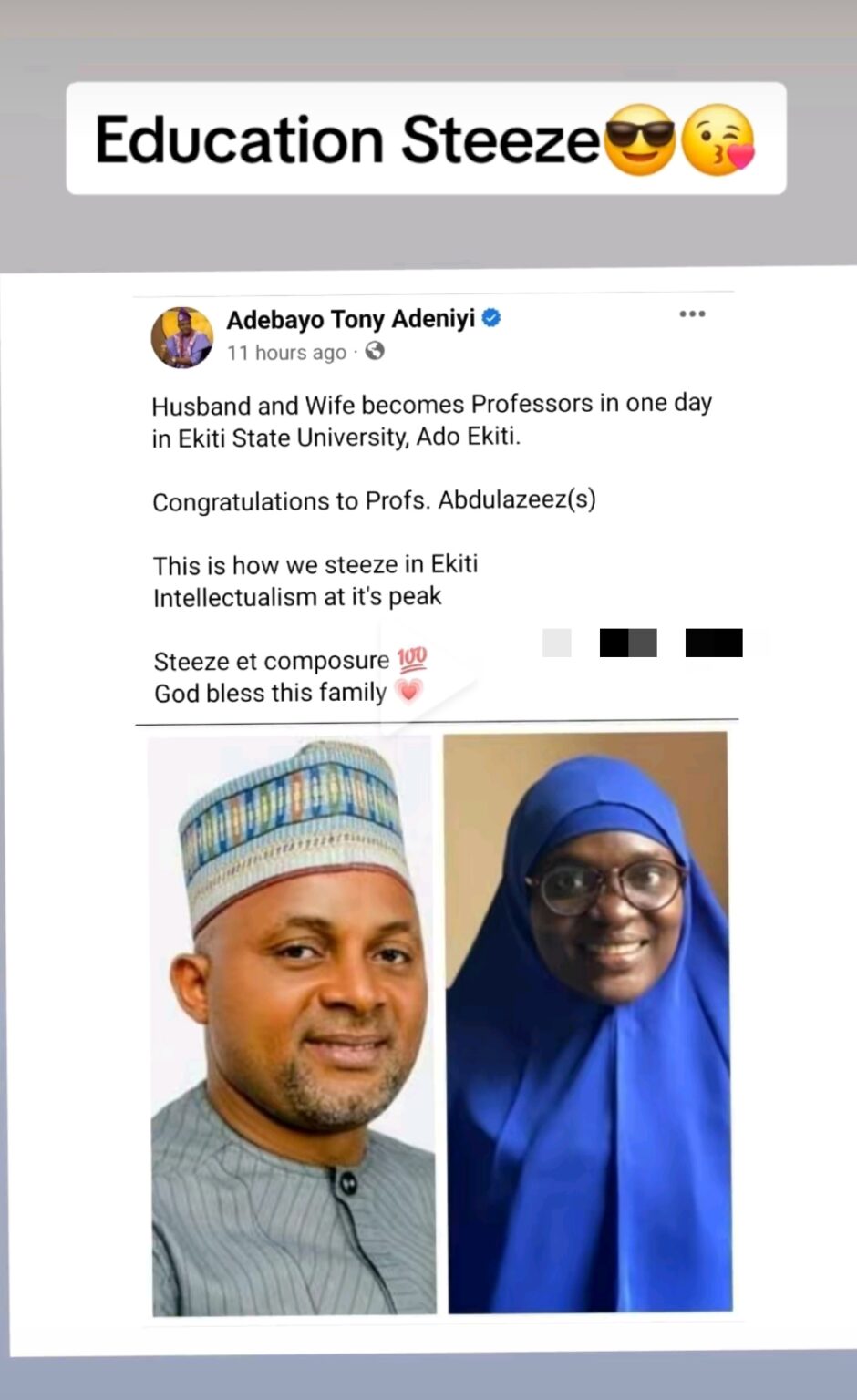Open the post options three-dot menu

tap(693, 314)
